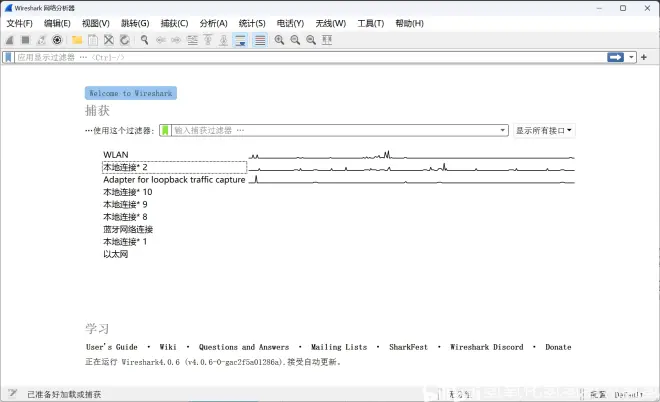Select interface 本地连接* 1
Viewport: 660px width, 402px height.
pos(125,242)
